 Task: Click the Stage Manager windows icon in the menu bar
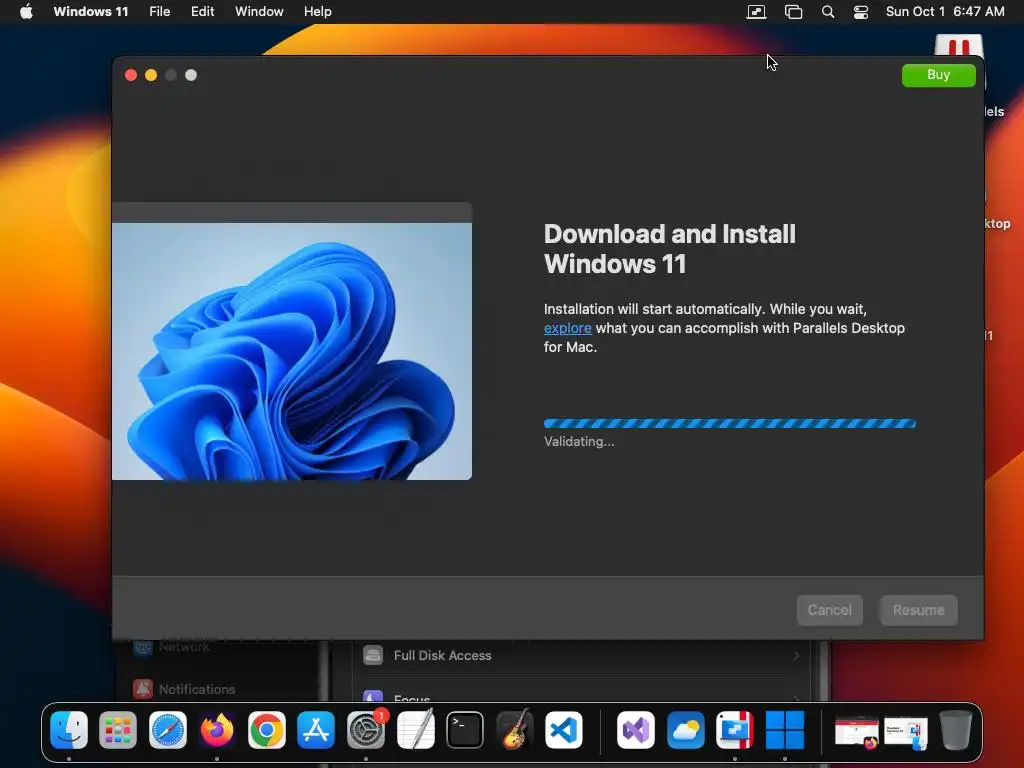coord(793,12)
